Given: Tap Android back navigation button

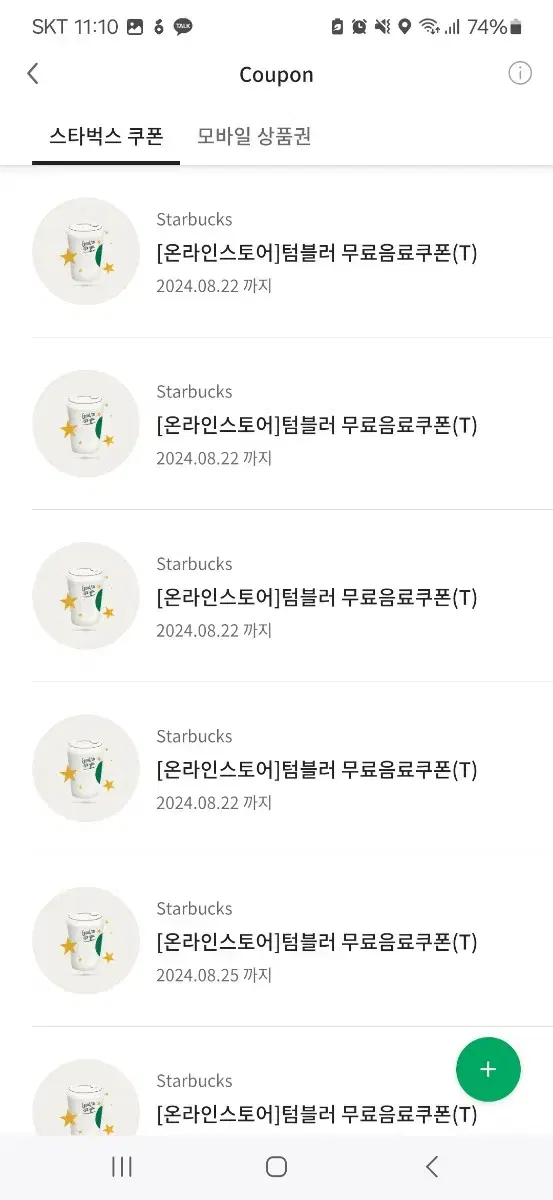Looking at the screenshot, I should click(432, 1166).
